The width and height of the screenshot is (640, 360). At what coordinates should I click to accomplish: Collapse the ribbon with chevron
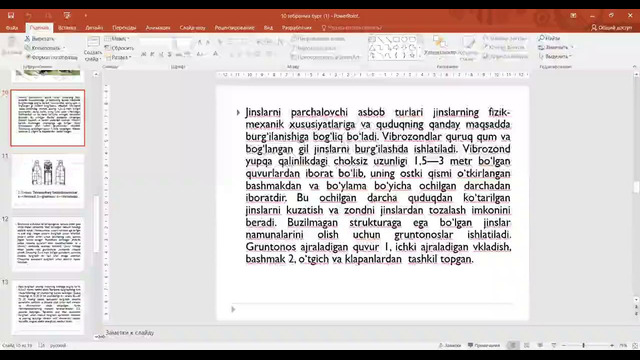(635, 66)
